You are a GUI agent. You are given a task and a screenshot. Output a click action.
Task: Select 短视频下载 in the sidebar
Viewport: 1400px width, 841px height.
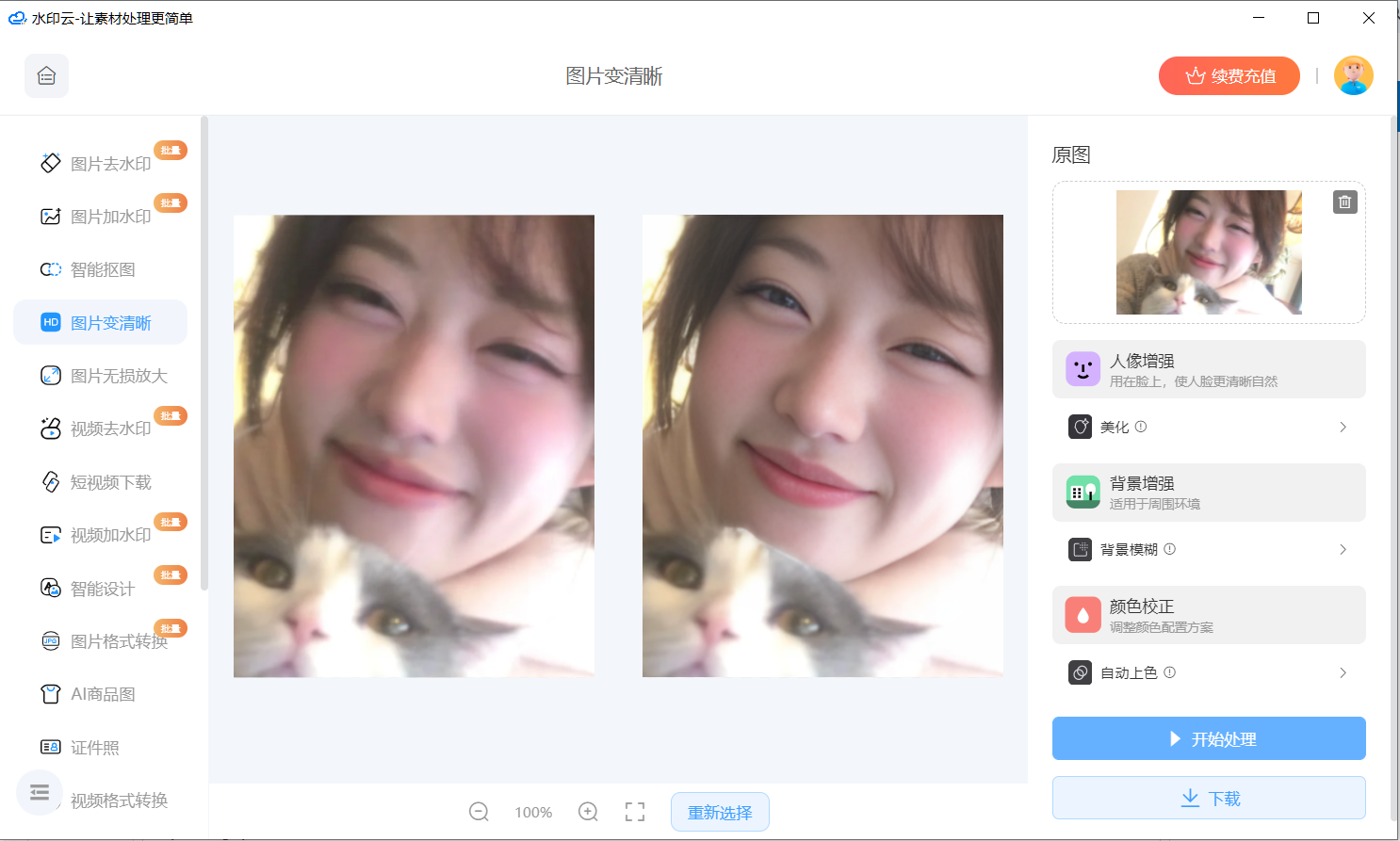[100, 482]
